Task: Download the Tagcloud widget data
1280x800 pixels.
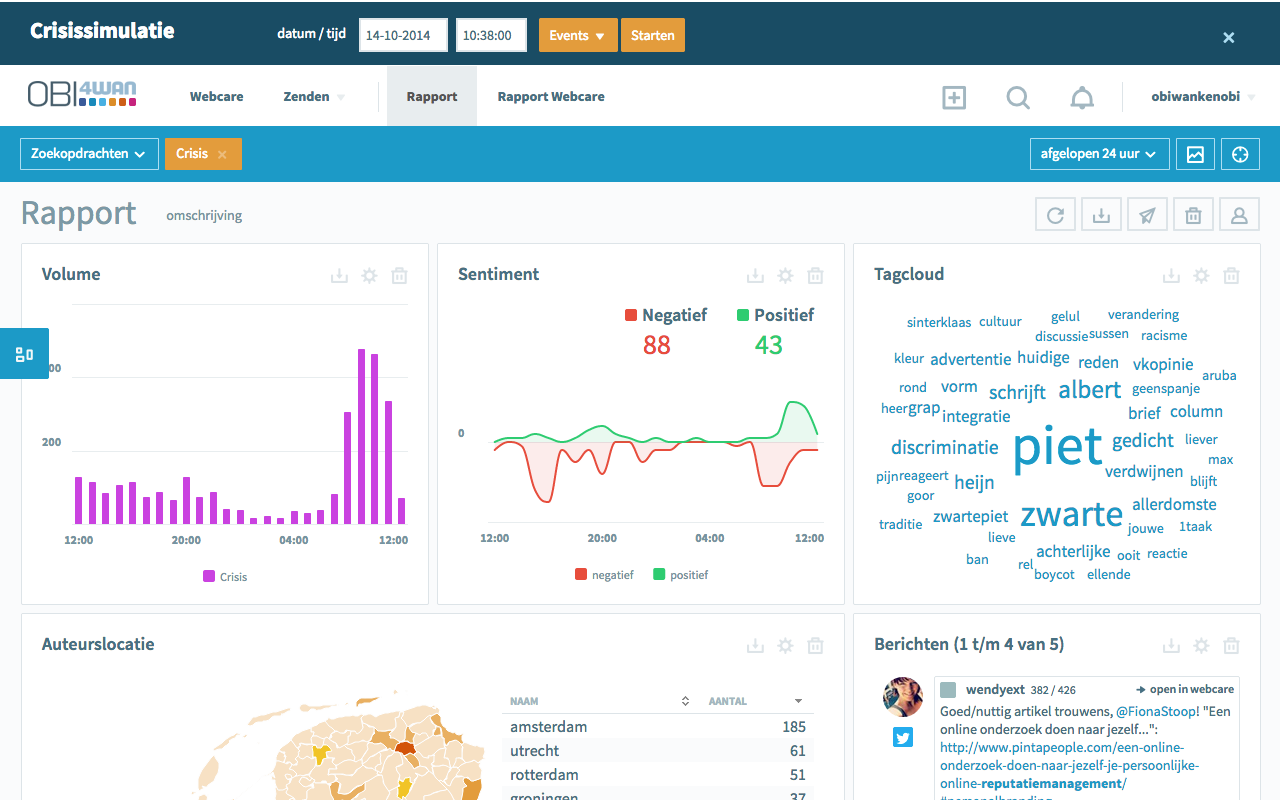Action: [1171, 276]
